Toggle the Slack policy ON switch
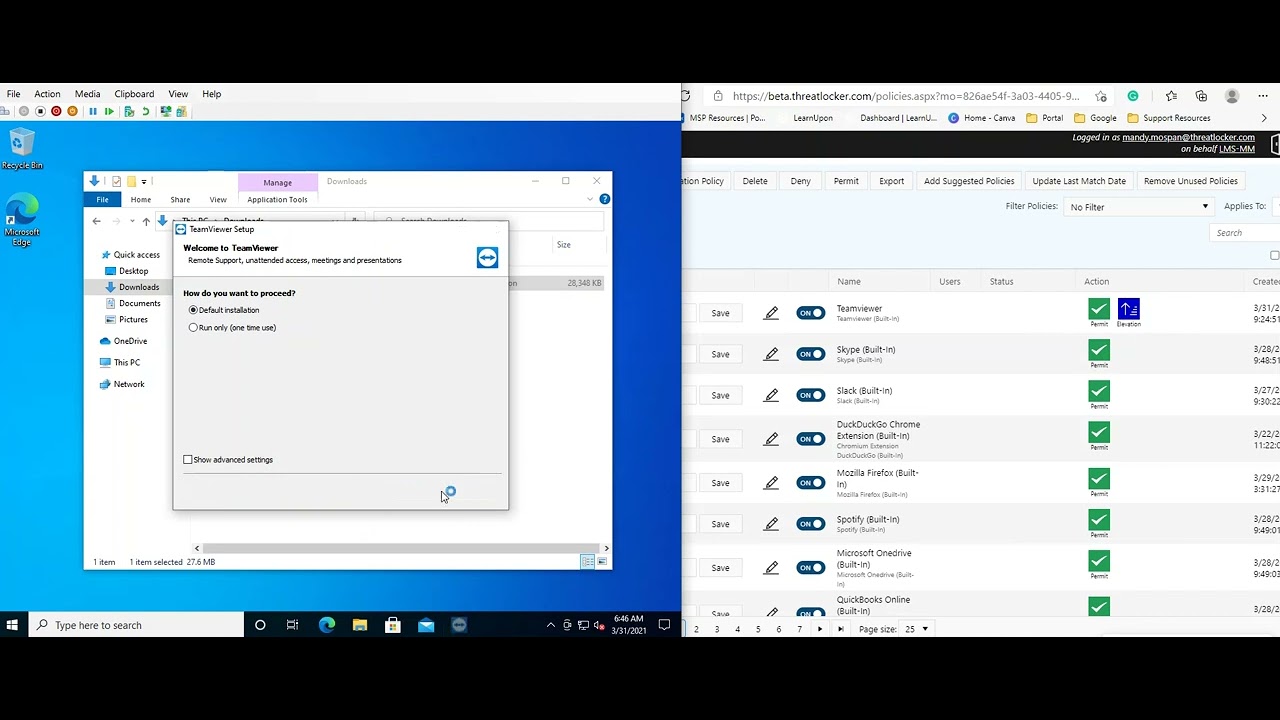Viewport: 1280px width, 720px height. (810, 395)
